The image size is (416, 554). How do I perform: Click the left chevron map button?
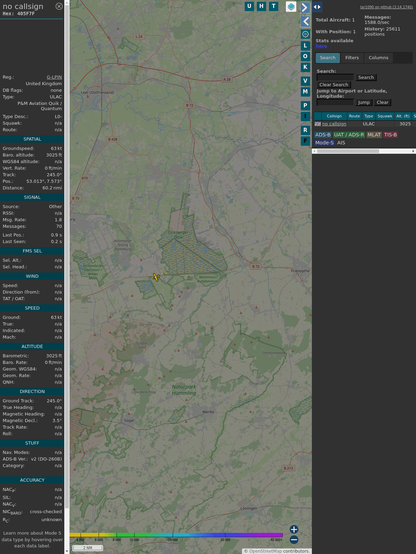pos(305,22)
